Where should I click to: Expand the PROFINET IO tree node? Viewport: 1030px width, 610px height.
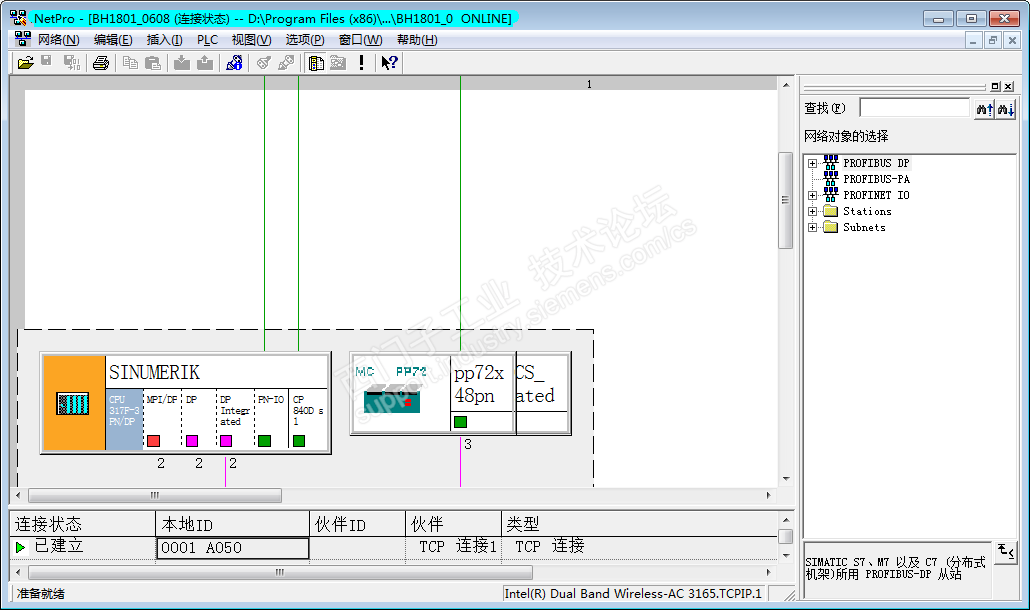813,196
